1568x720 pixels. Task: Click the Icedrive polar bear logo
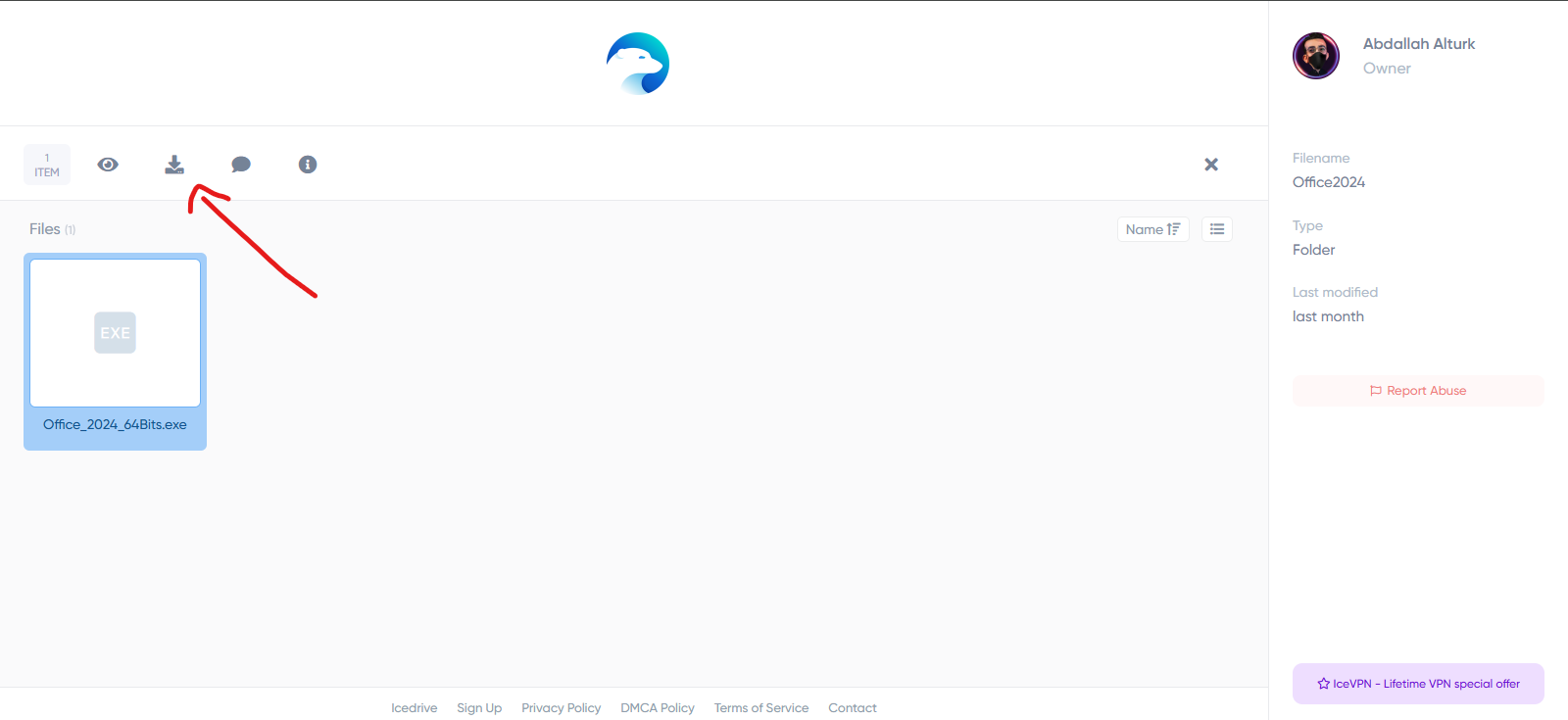point(637,64)
